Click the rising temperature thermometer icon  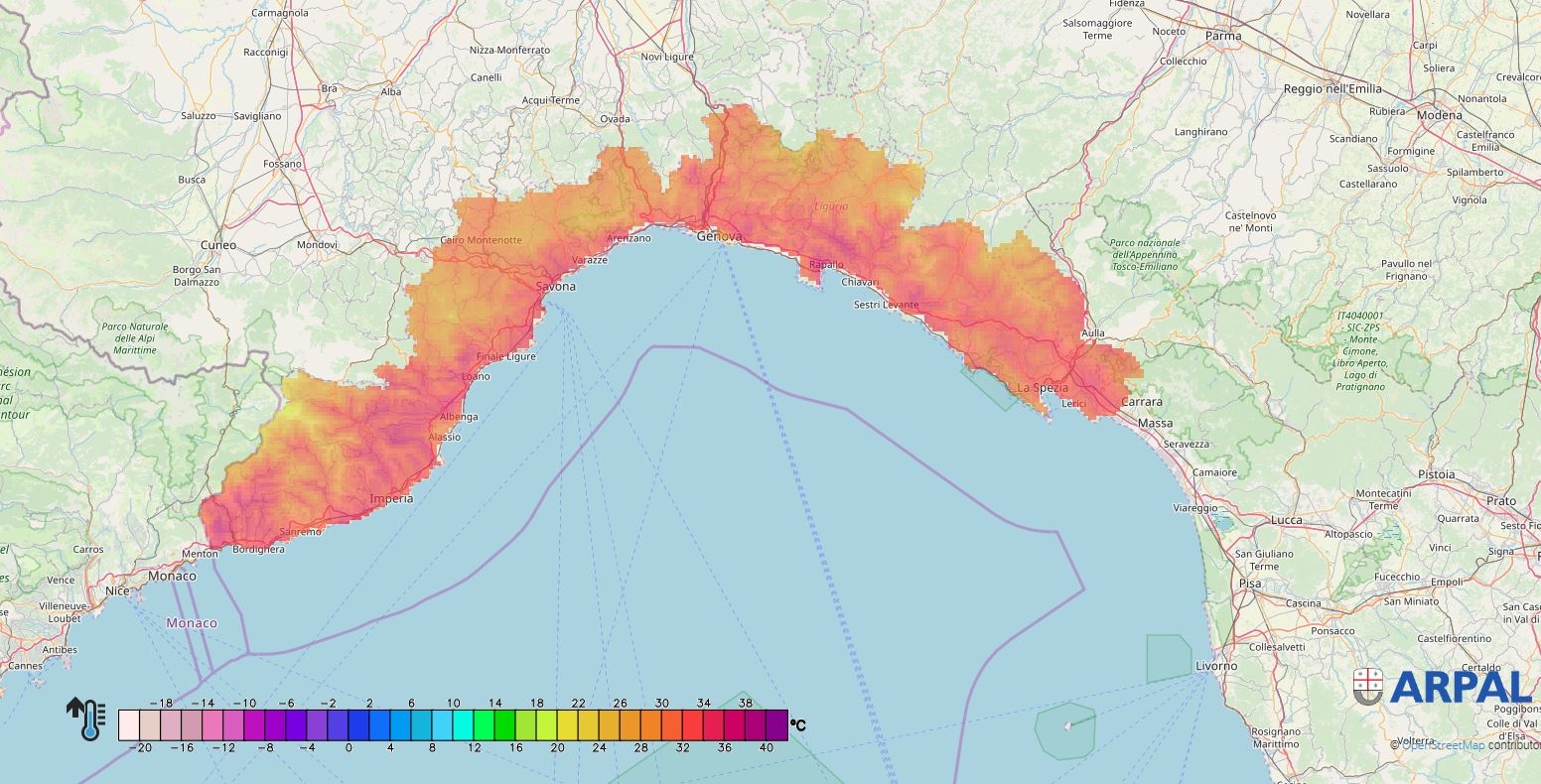[86, 719]
